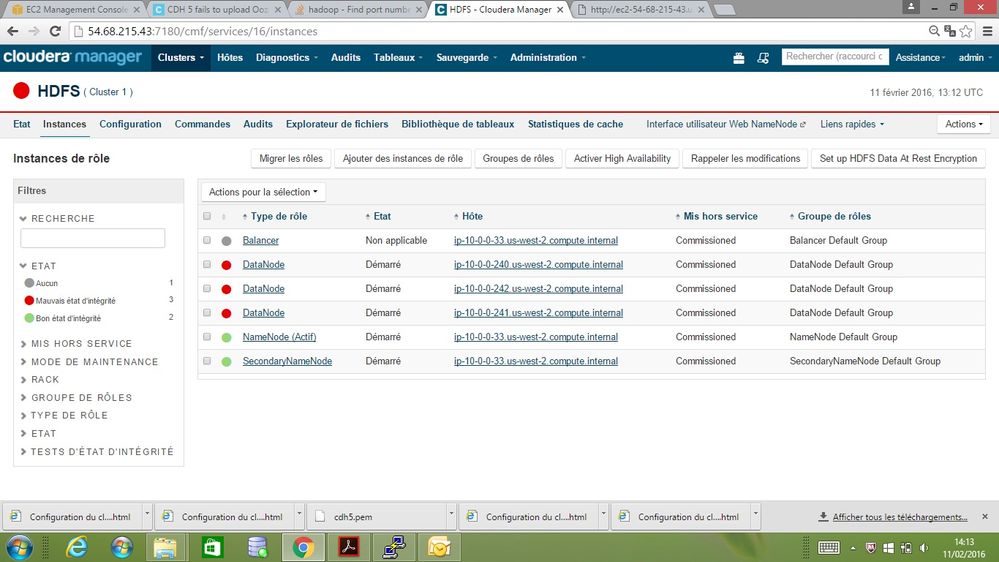Screen dimensions: 999x562
Task: Select the SecondaryNameNode row checkbox
Action: pos(207,361)
